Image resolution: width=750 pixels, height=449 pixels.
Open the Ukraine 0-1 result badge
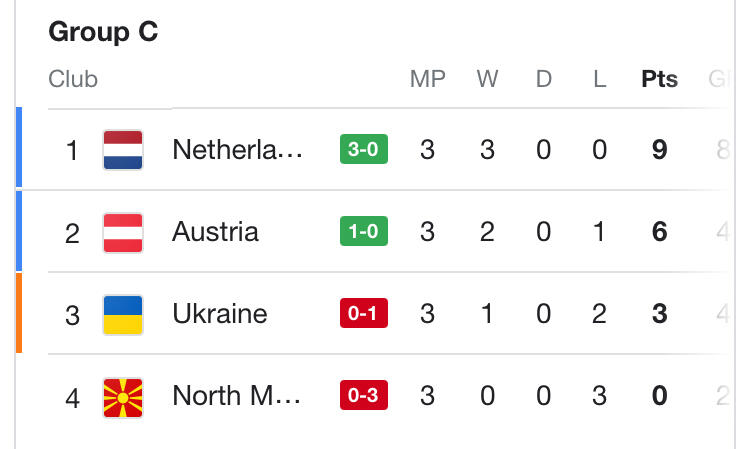pyautogui.click(x=364, y=314)
